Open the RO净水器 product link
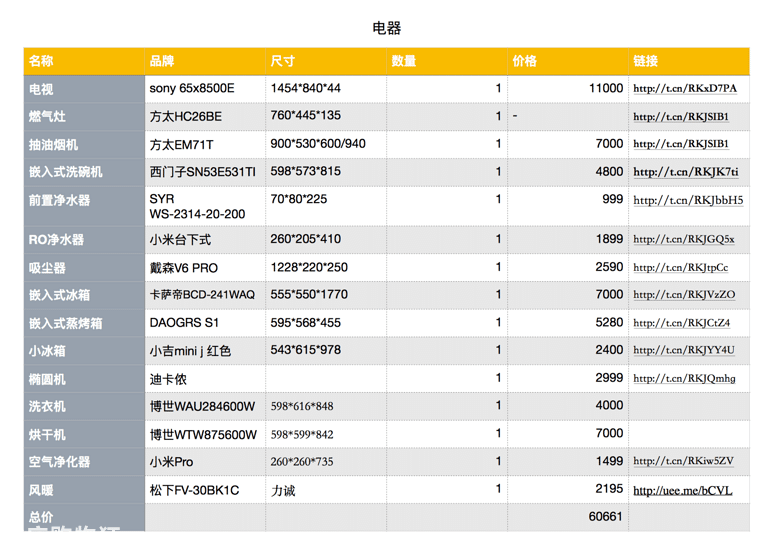 point(683,240)
